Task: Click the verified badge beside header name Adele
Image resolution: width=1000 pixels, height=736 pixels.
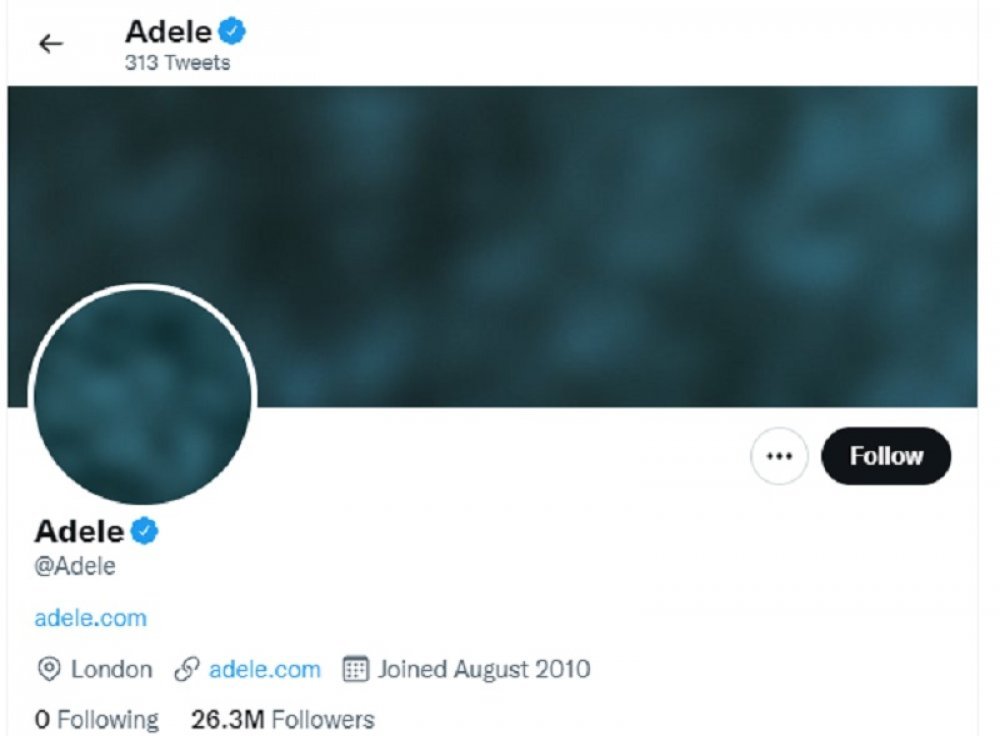Action: click(x=232, y=31)
